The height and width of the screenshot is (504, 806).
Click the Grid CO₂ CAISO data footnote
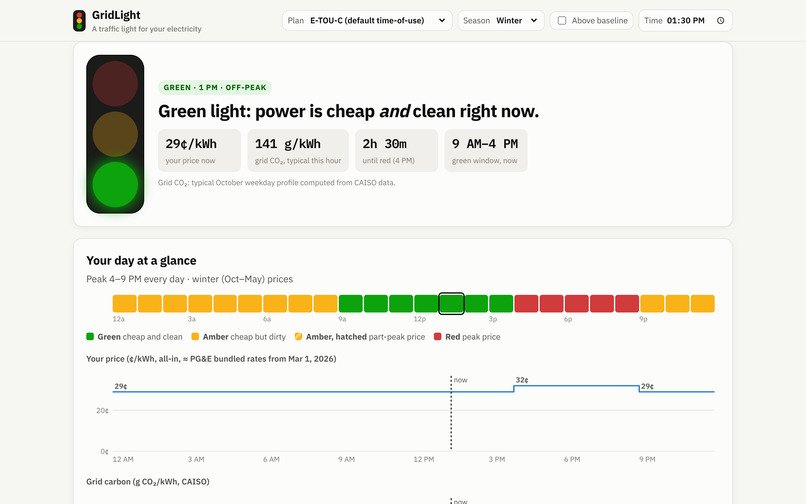click(x=277, y=183)
